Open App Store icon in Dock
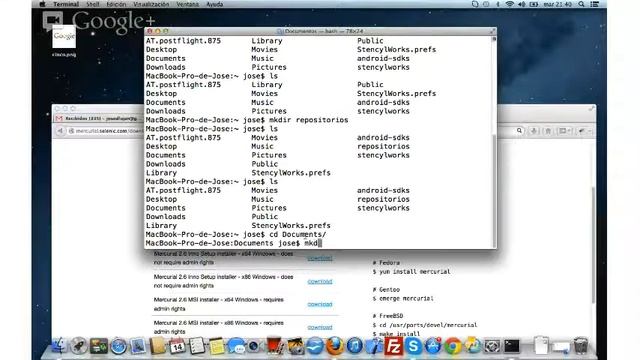This screenshot has width=640, height=360. coord(433,346)
